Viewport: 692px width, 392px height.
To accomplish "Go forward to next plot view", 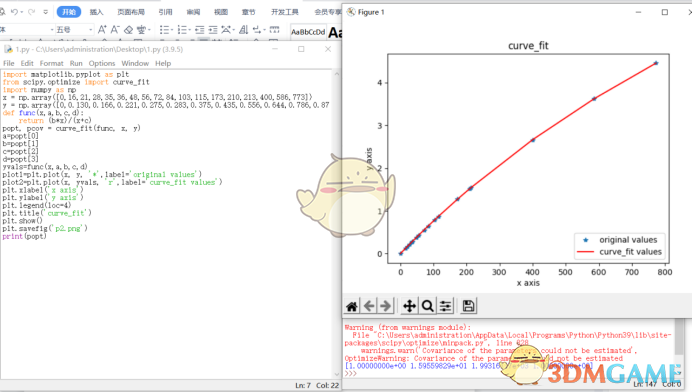I will click(x=385, y=306).
